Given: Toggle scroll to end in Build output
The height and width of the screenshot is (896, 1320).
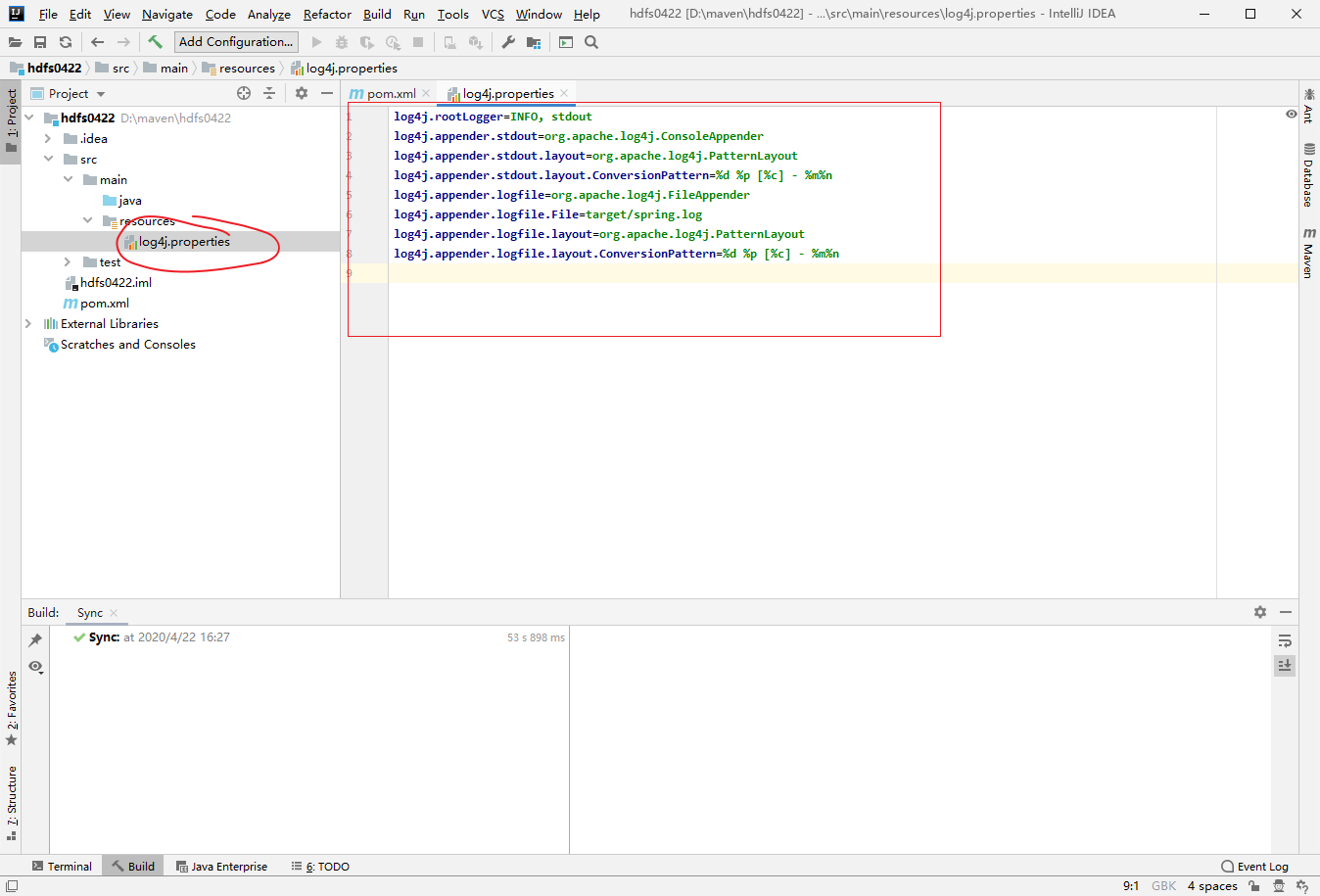Looking at the screenshot, I should point(1285,666).
